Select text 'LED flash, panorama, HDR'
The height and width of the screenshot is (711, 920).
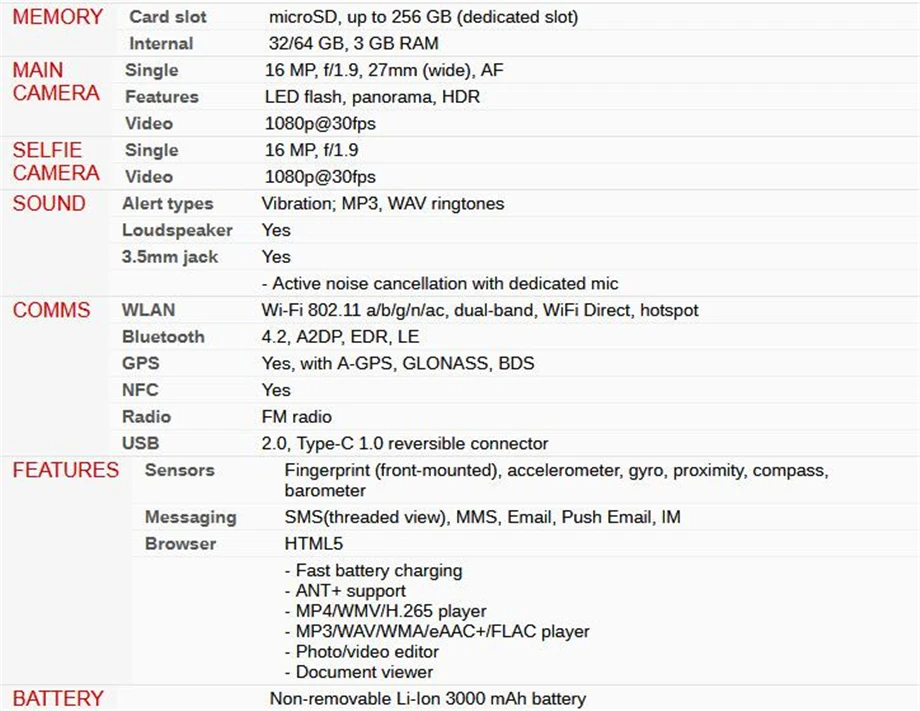373,97
